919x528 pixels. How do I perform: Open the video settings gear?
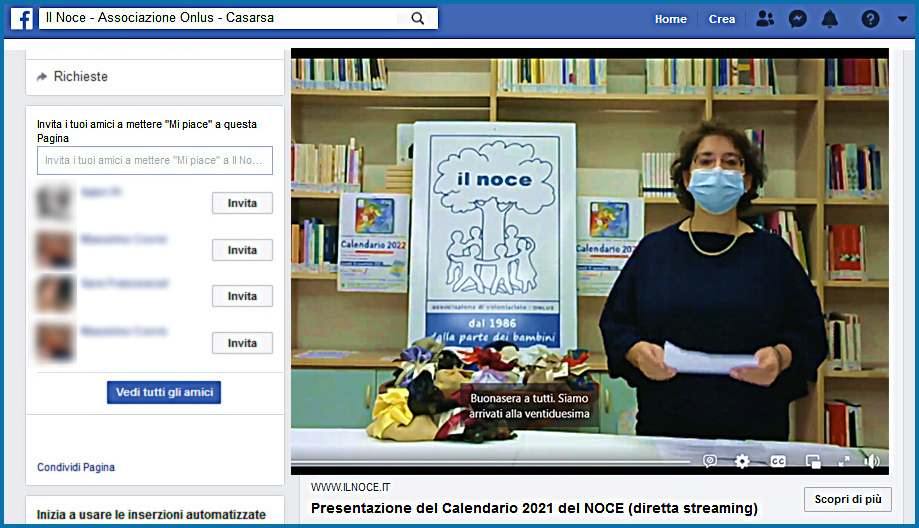pos(742,461)
